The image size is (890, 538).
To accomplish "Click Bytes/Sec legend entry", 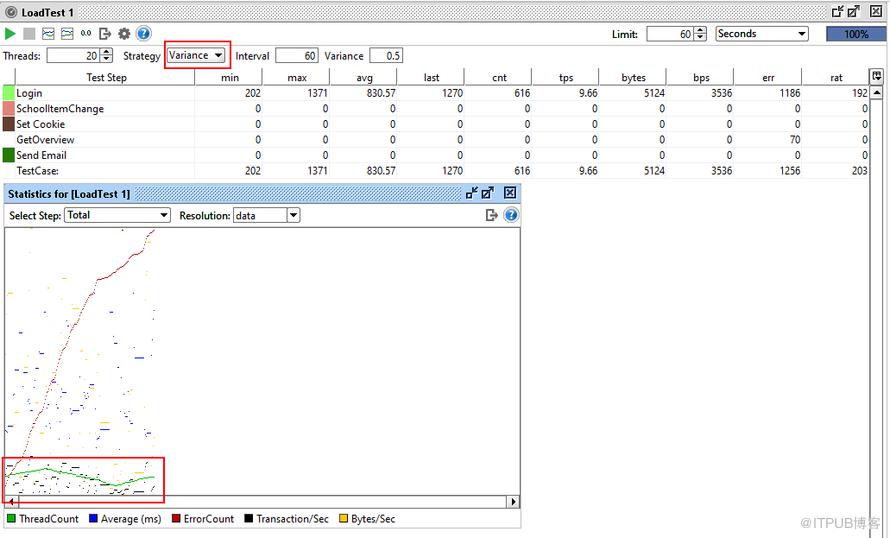I will click(x=367, y=519).
